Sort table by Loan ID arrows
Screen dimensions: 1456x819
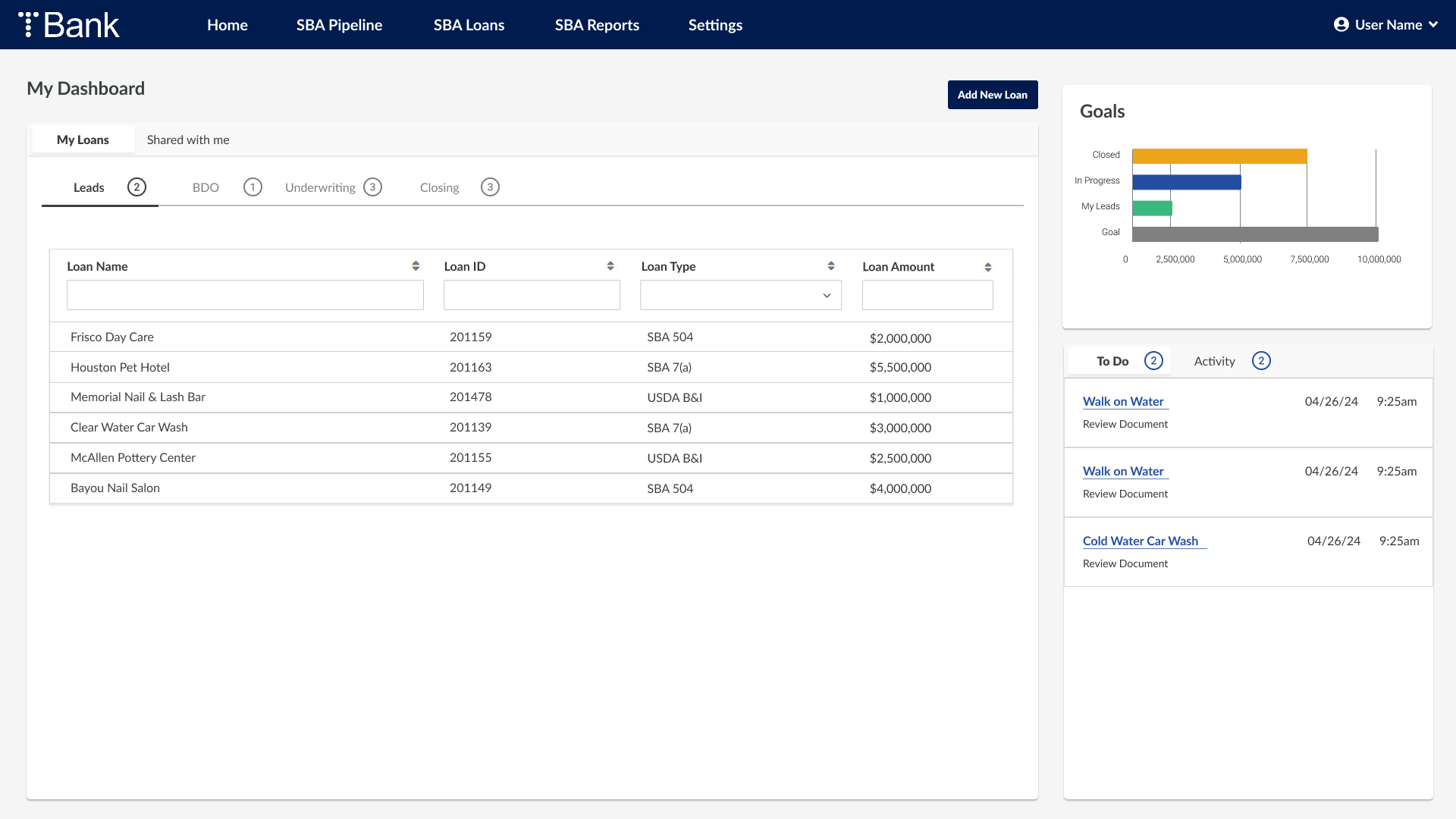[x=610, y=266]
